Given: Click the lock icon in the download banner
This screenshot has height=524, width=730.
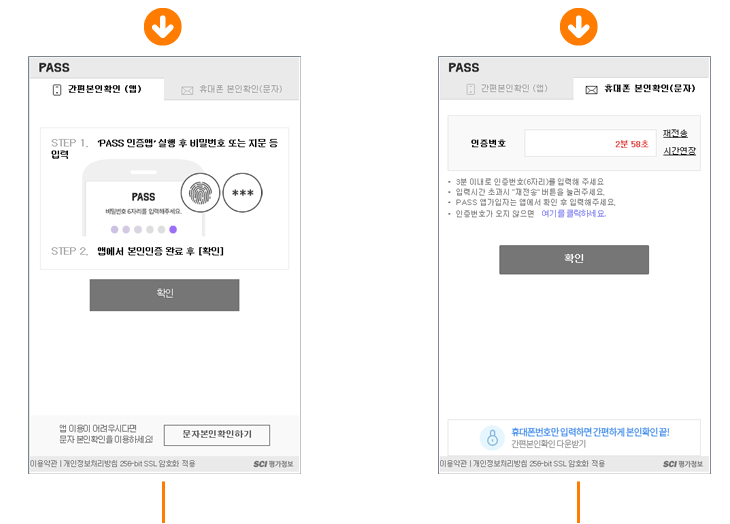Looking at the screenshot, I should click(x=492, y=437).
